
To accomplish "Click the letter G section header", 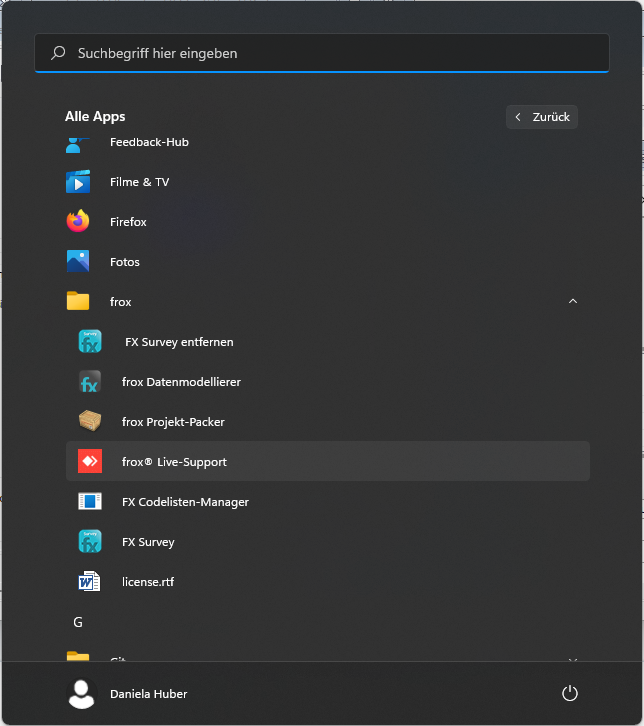I will pos(78,622).
